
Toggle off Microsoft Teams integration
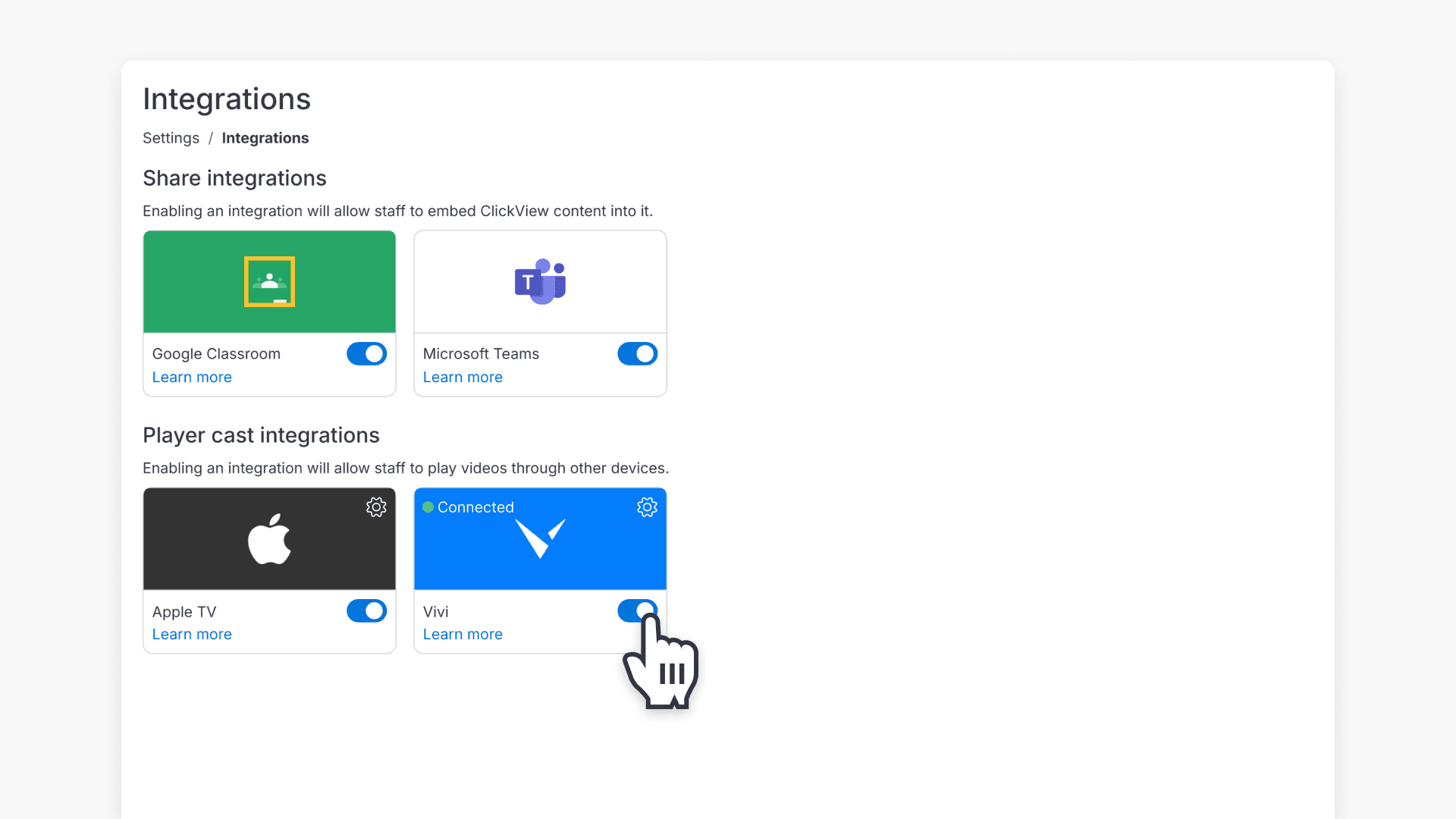point(637,353)
